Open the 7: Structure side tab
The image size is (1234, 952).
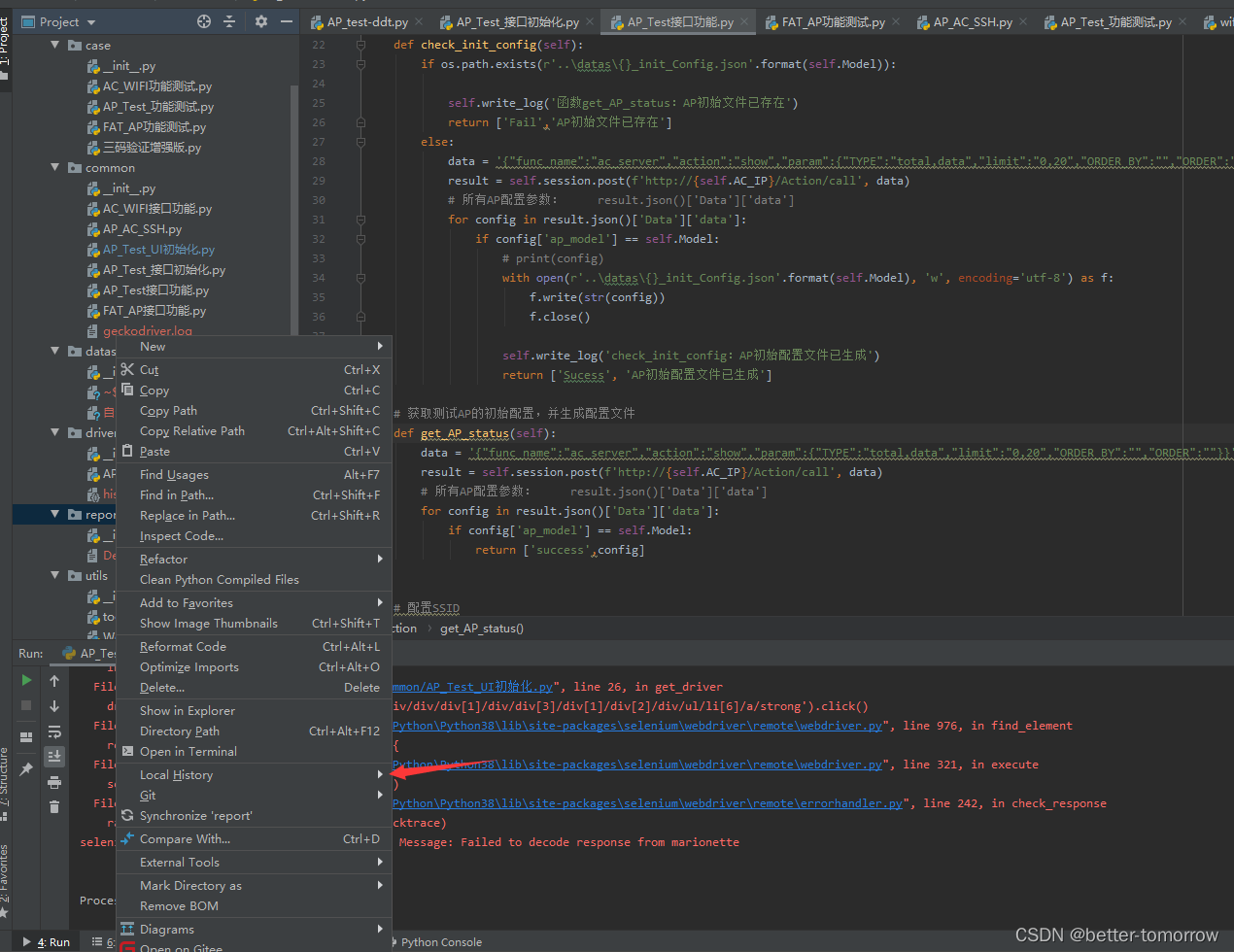6,784
